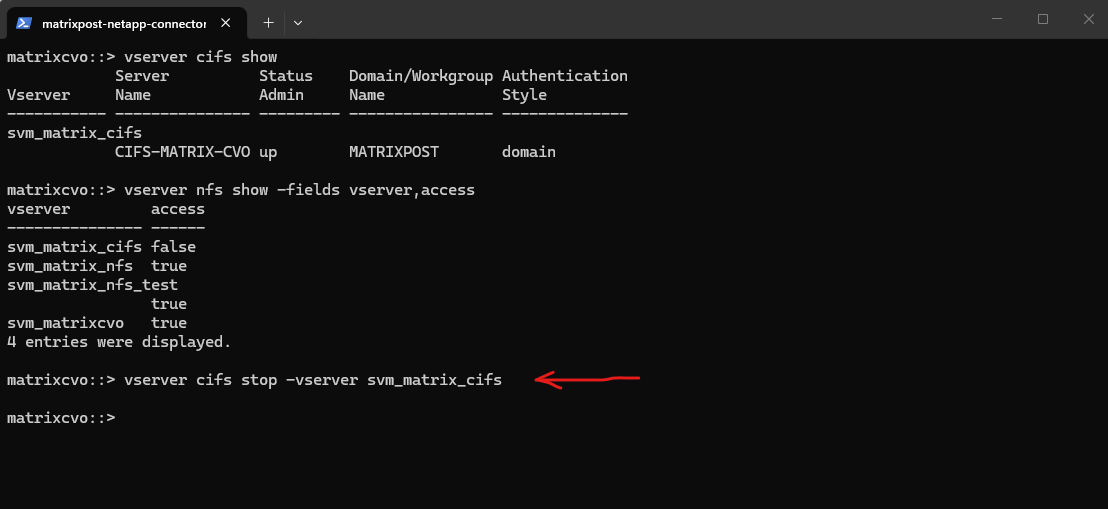1108x509 pixels.
Task: Click the "4 entries were displayed." line
Action: pos(118,342)
